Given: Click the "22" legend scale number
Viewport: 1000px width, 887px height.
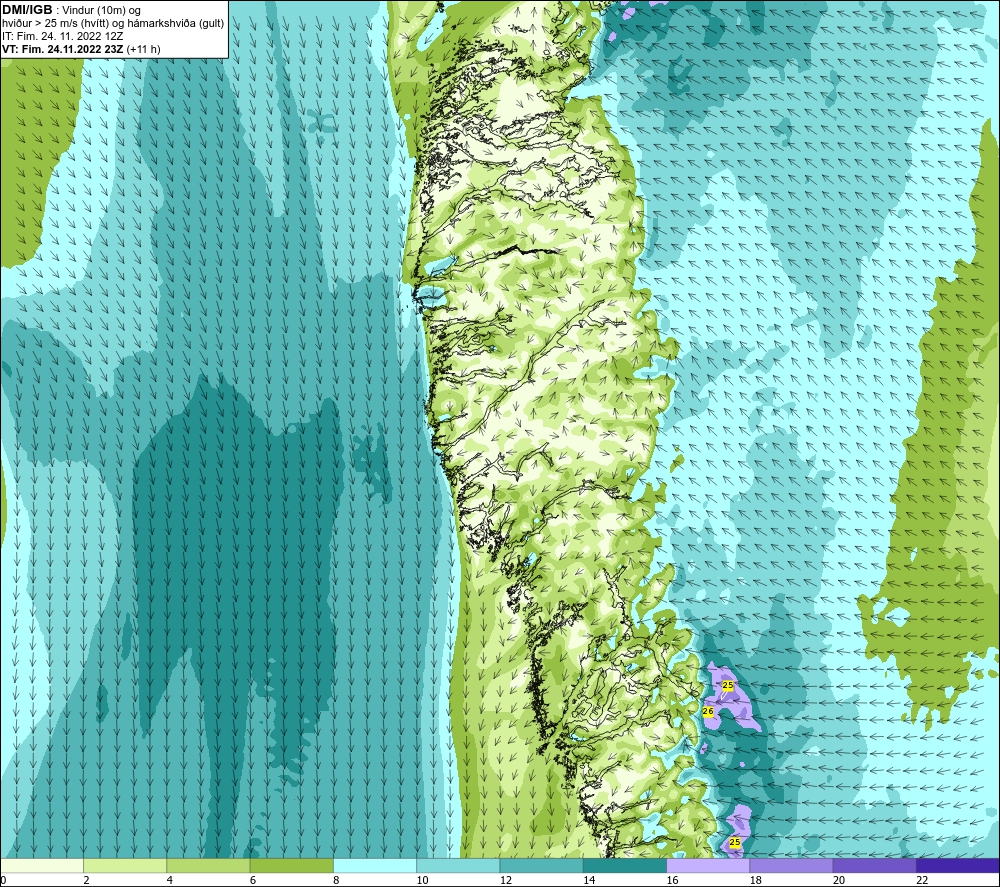Looking at the screenshot, I should pyautogui.click(x=922, y=880).
